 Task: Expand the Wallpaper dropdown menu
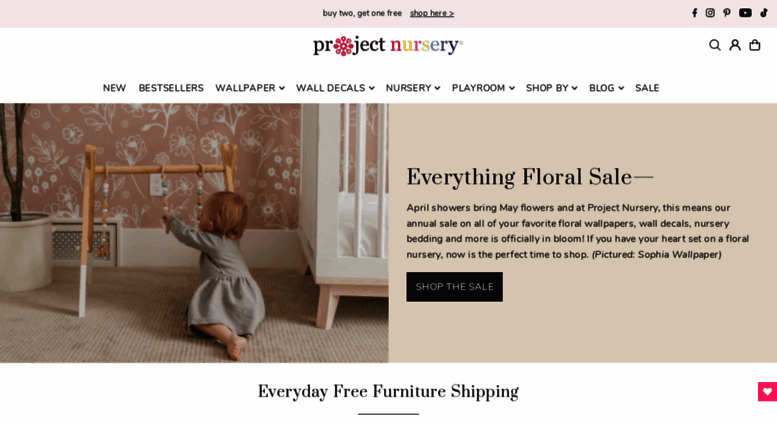coord(250,88)
